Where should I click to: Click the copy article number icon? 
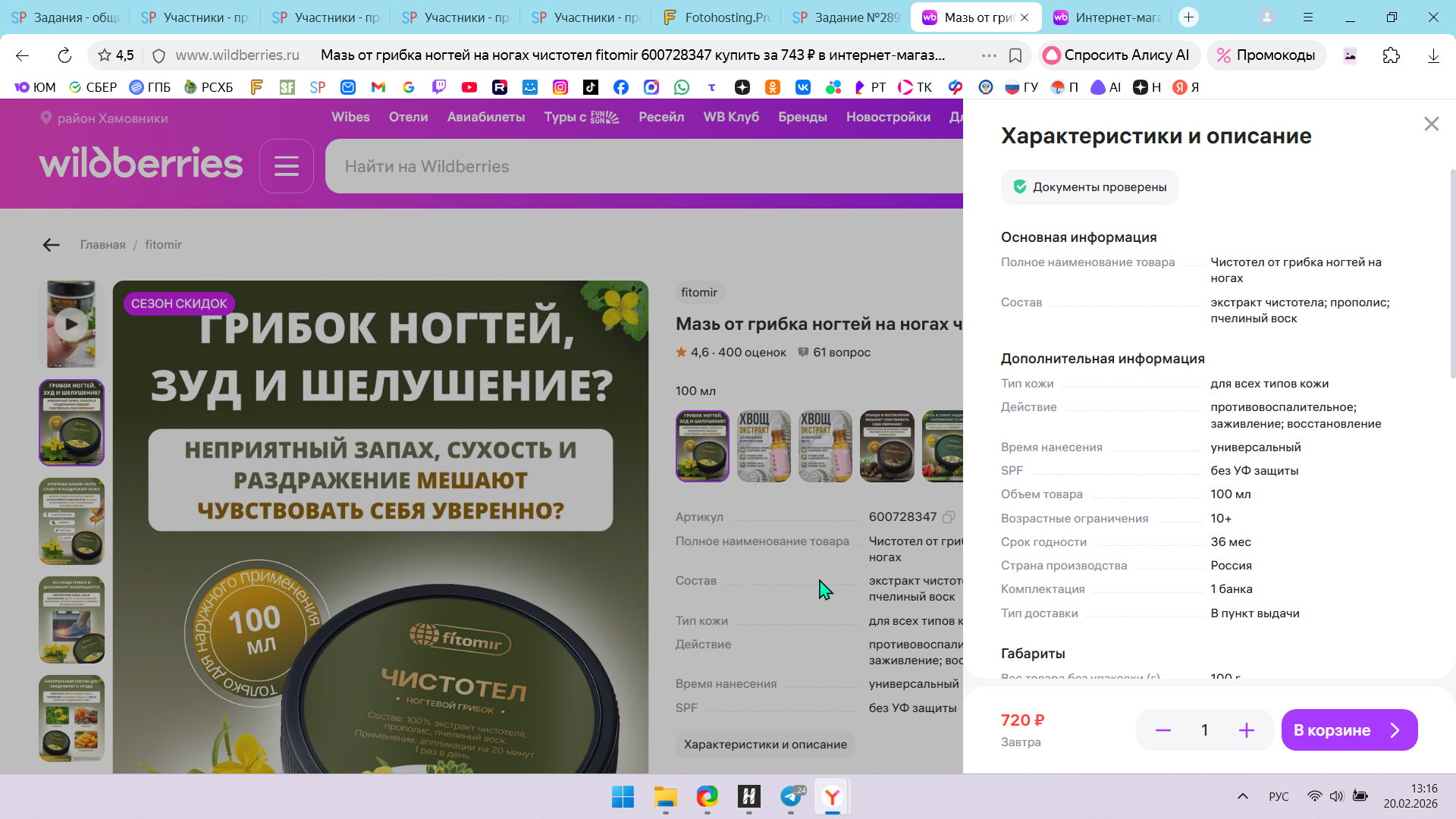click(948, 517)
